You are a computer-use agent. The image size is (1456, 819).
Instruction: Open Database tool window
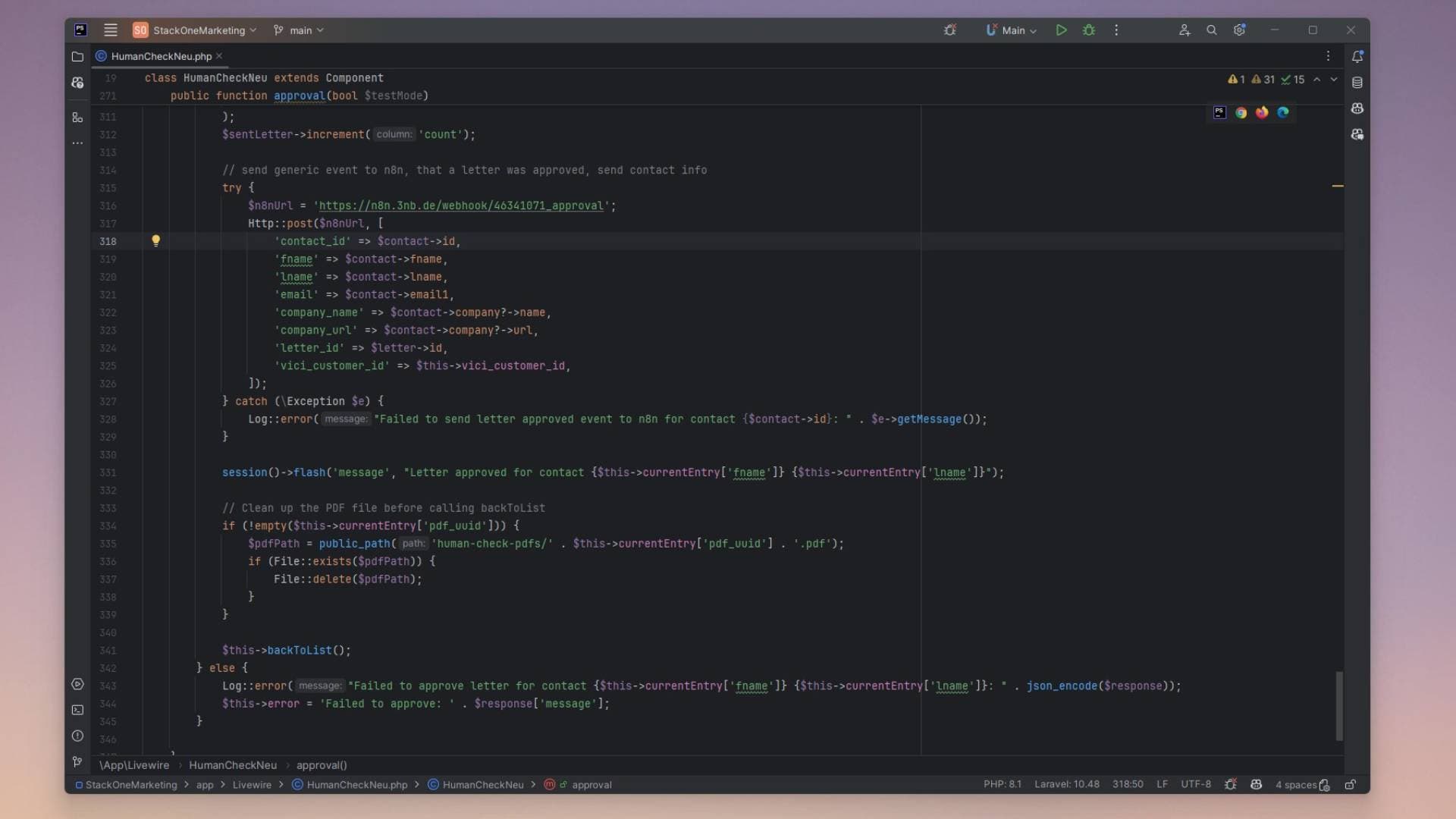(x=1357, y=83)
